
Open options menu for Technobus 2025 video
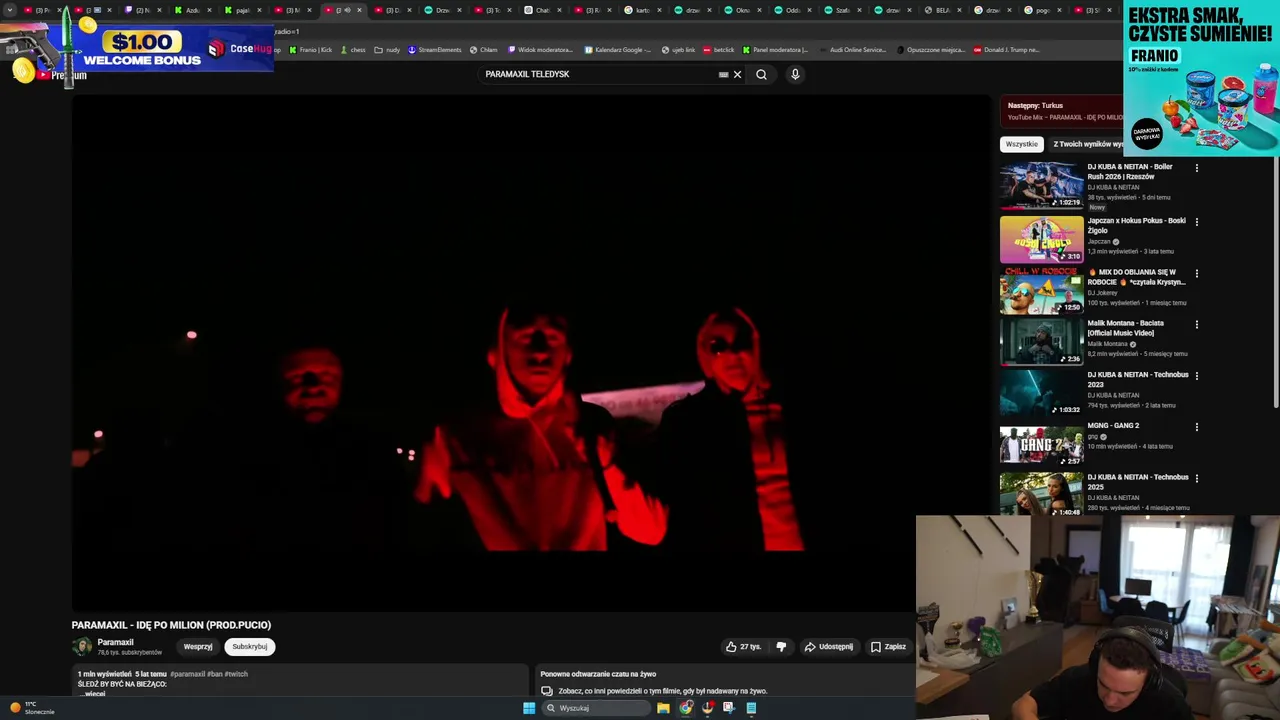pos(1196,479)
